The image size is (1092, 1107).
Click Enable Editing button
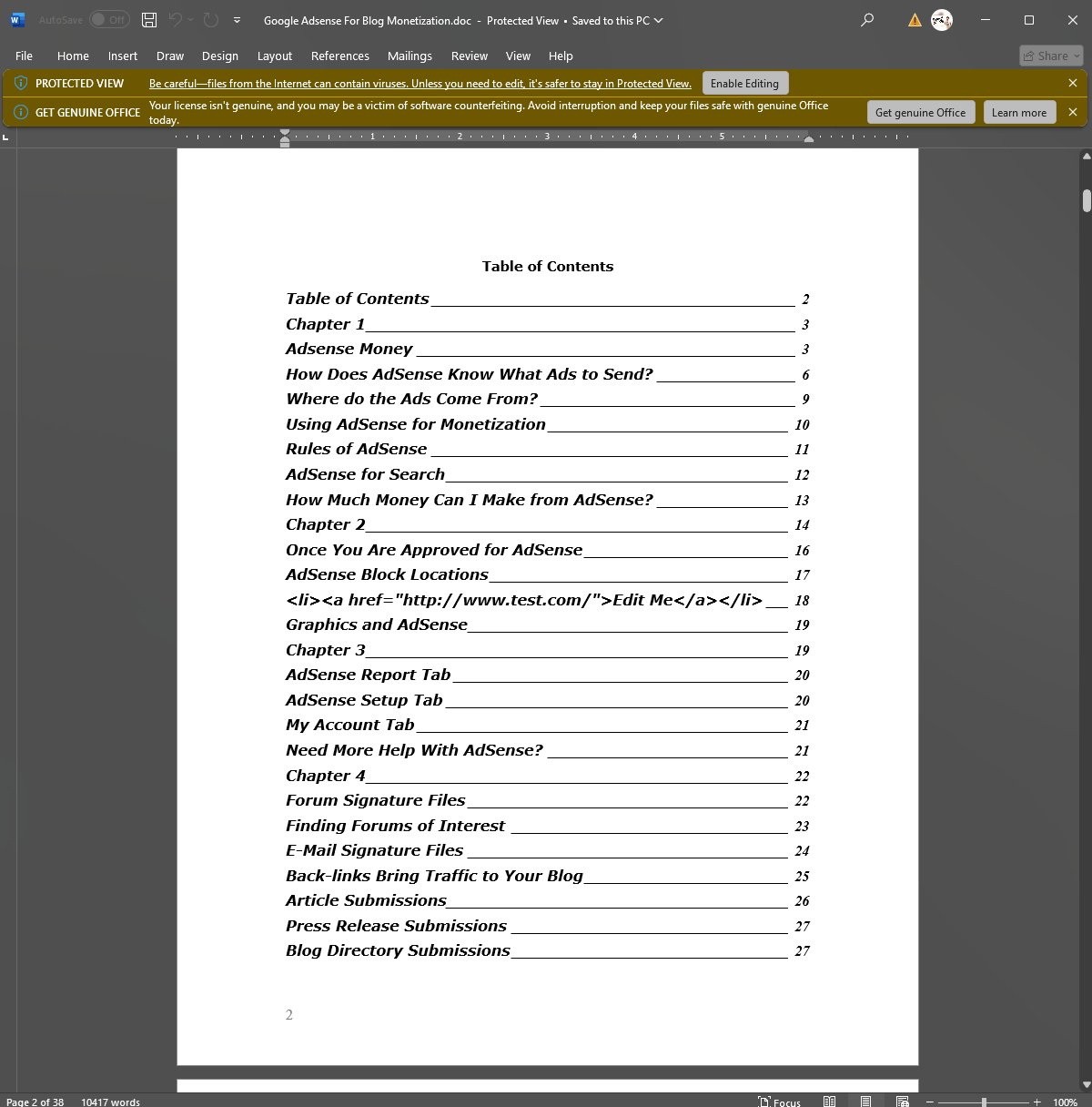(x=744, y=83)
